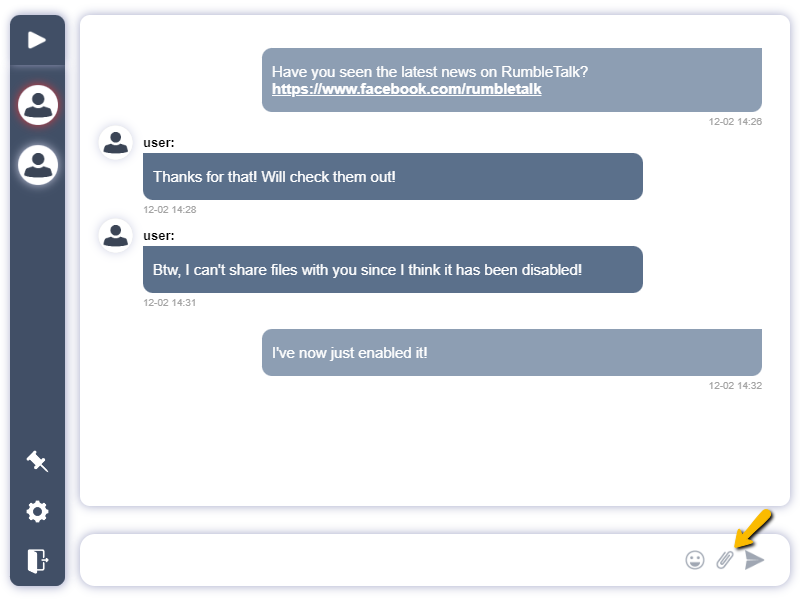
Task: Open chat settings via the gear icon
Action: (x=37, y=512)
